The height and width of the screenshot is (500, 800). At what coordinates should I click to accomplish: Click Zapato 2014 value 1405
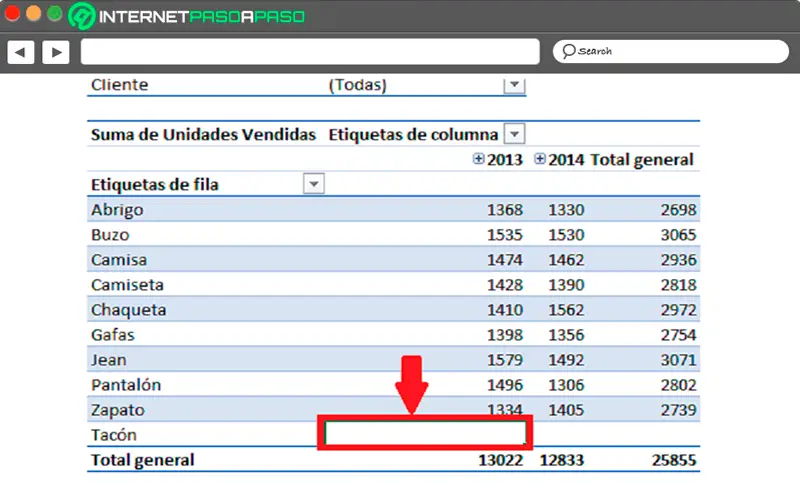pyautogui.click(x=566, y=410)
